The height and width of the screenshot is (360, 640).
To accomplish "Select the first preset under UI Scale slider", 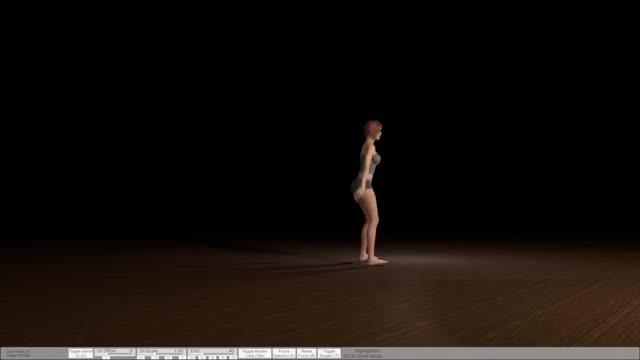I will 141,358.
